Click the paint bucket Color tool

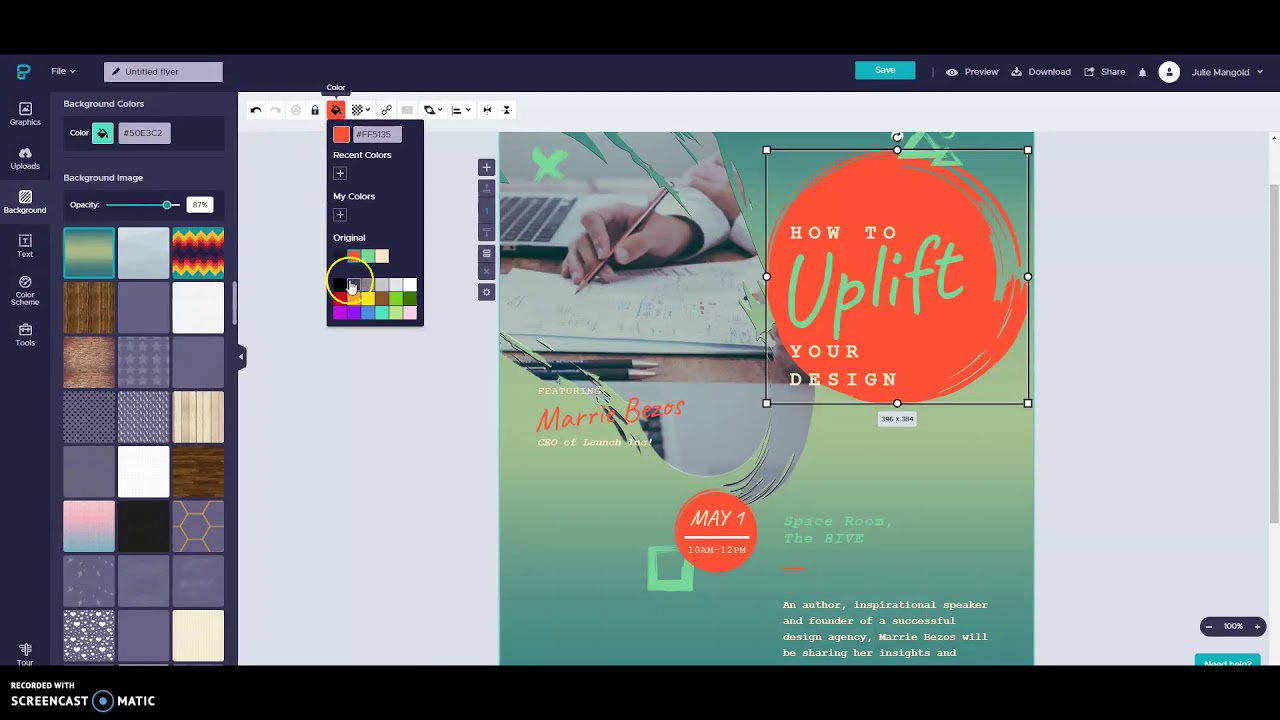coord(336,110)
